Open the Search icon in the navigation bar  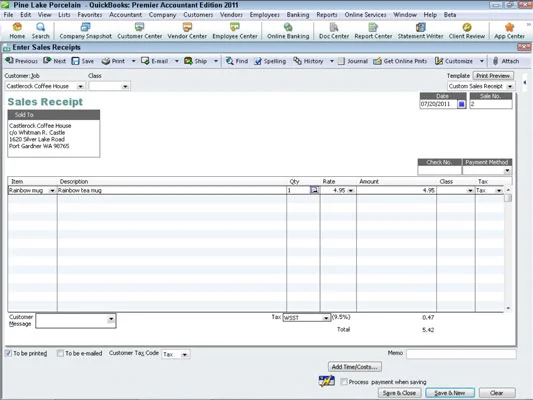tap(40, 31)
